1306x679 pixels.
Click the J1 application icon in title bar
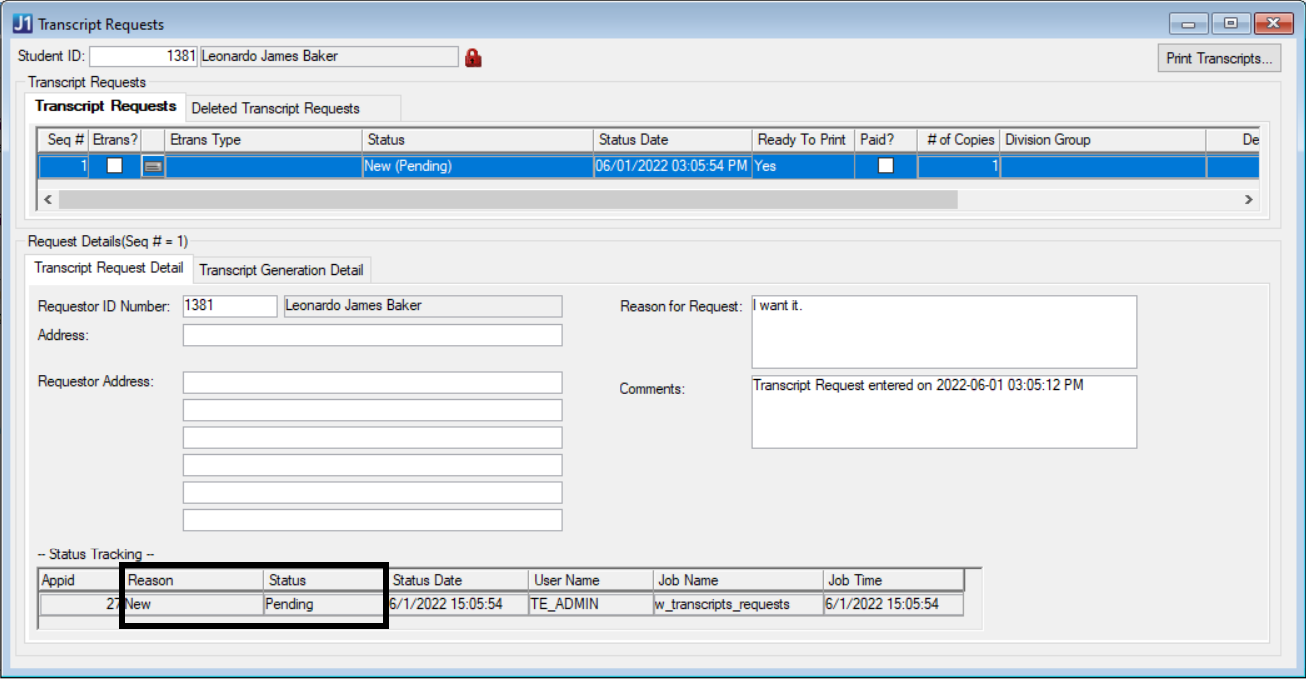(x=22, y=24)
